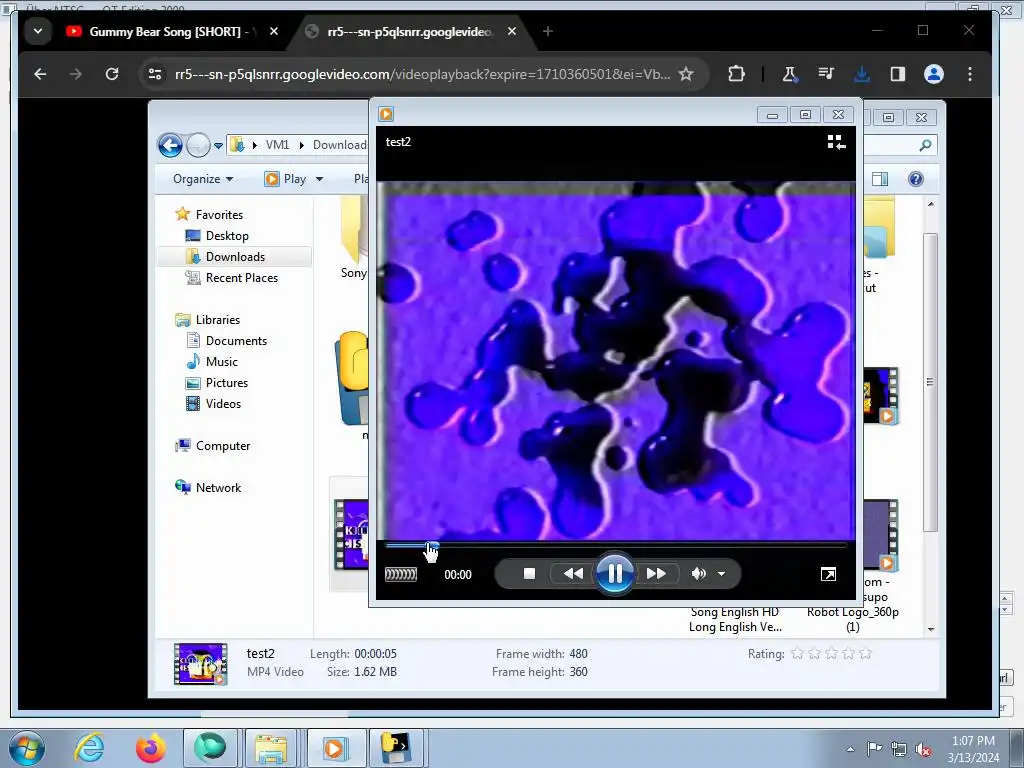This screenshot has height=768, width=1024.
Task: Bookmark this page with star
Action: tap(686, 74)
